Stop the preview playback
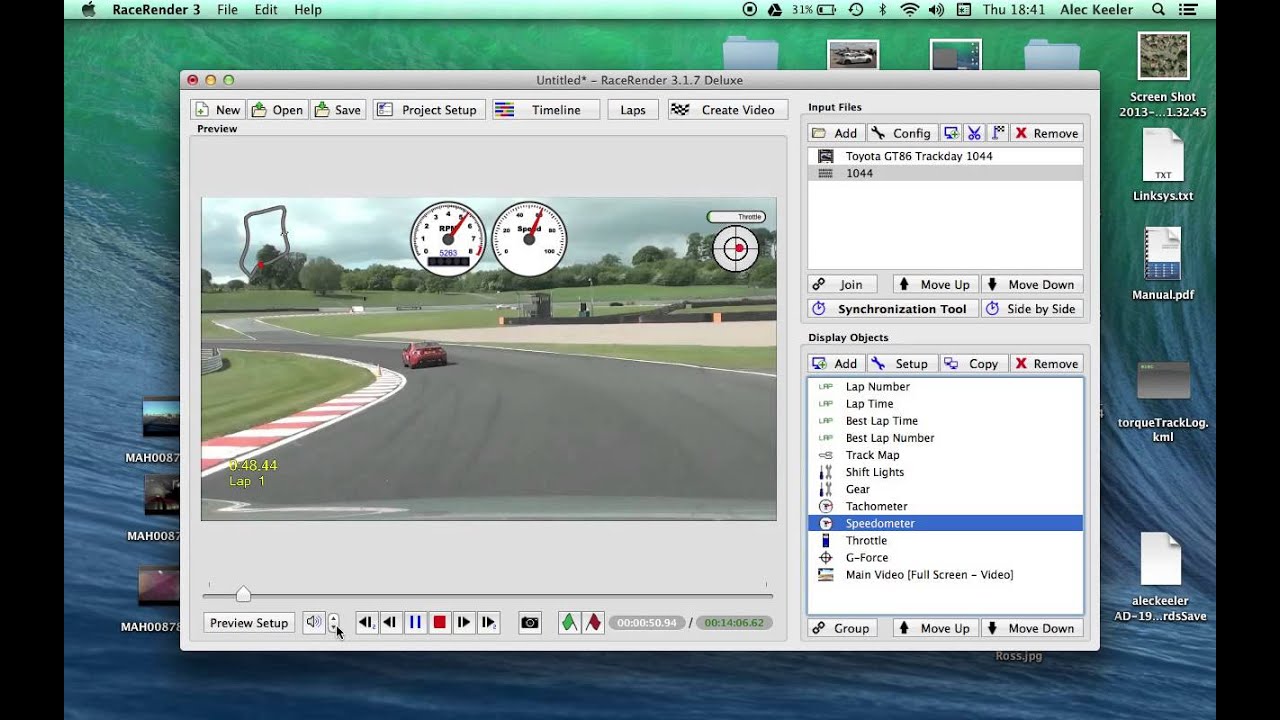 pyautogui.click(x=439, y=622)
